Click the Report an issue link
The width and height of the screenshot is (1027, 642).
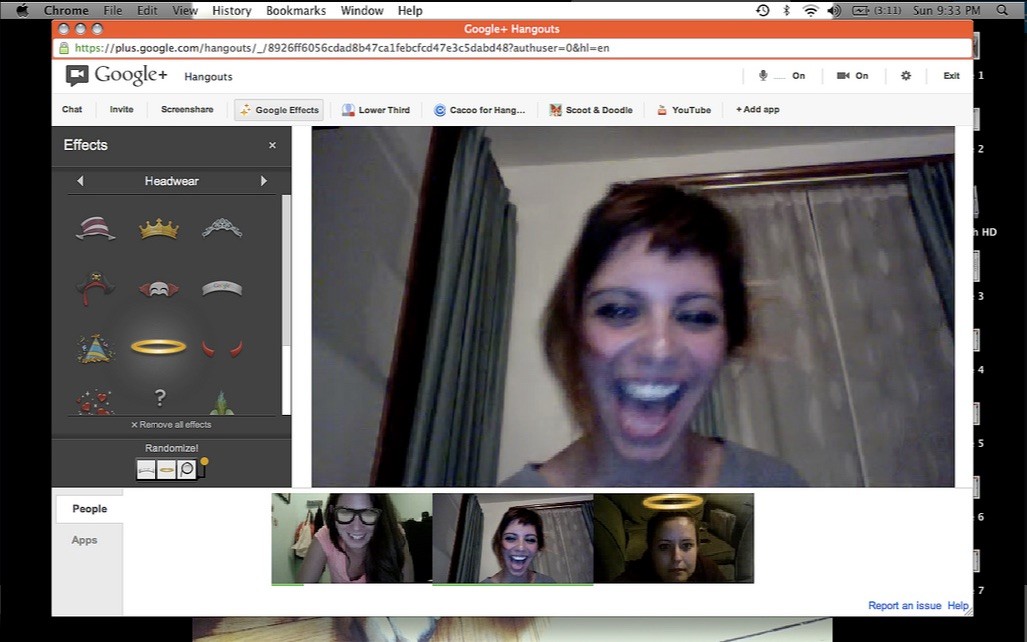click(904, 606)
